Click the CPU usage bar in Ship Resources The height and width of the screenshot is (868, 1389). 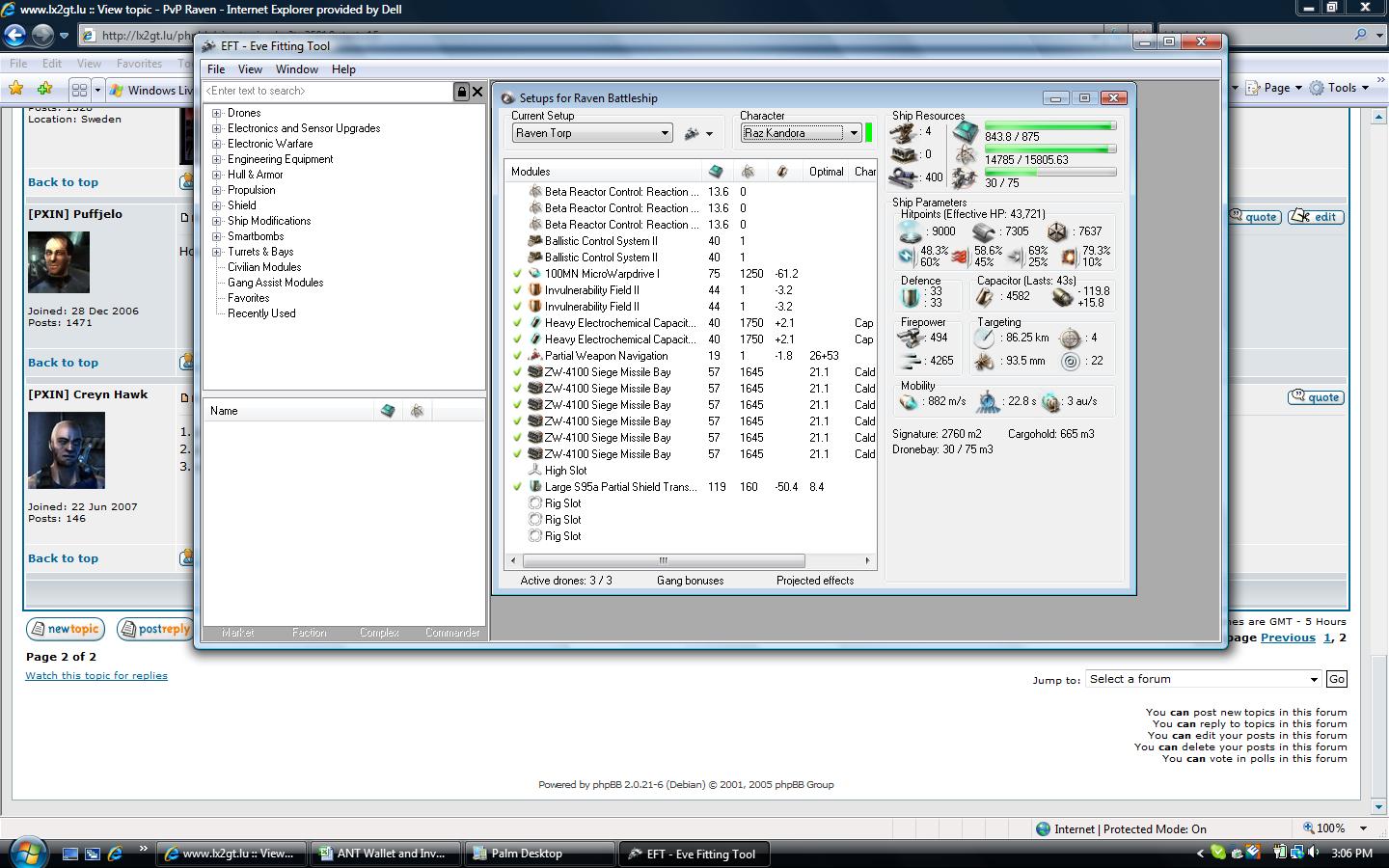(1050, 125)
